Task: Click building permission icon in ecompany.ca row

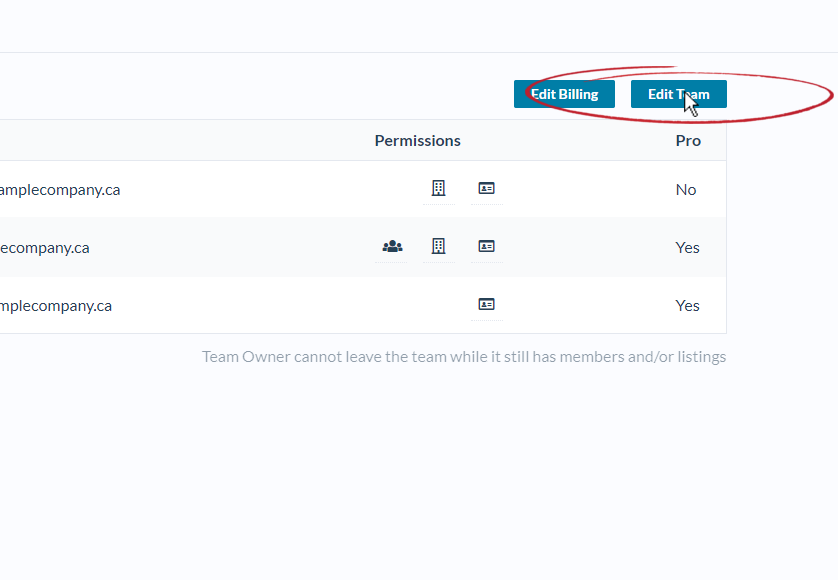Action: (439, 246)
